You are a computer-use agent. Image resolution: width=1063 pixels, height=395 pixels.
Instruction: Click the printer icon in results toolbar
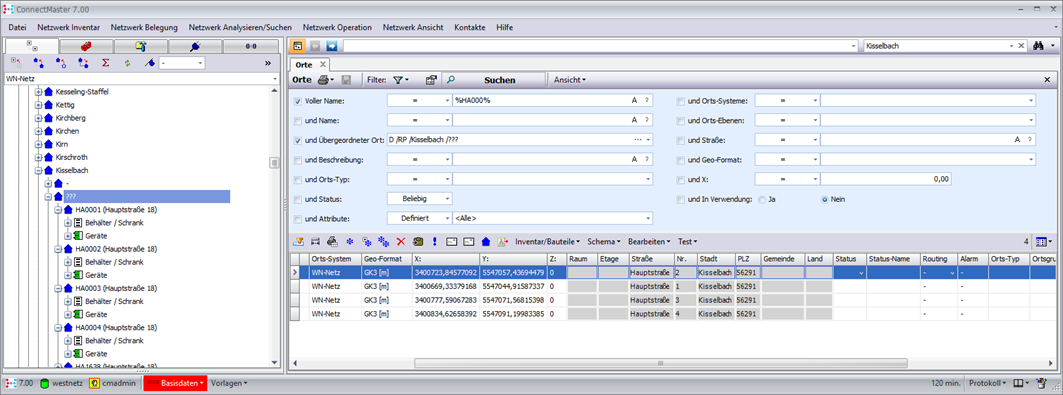332,241
